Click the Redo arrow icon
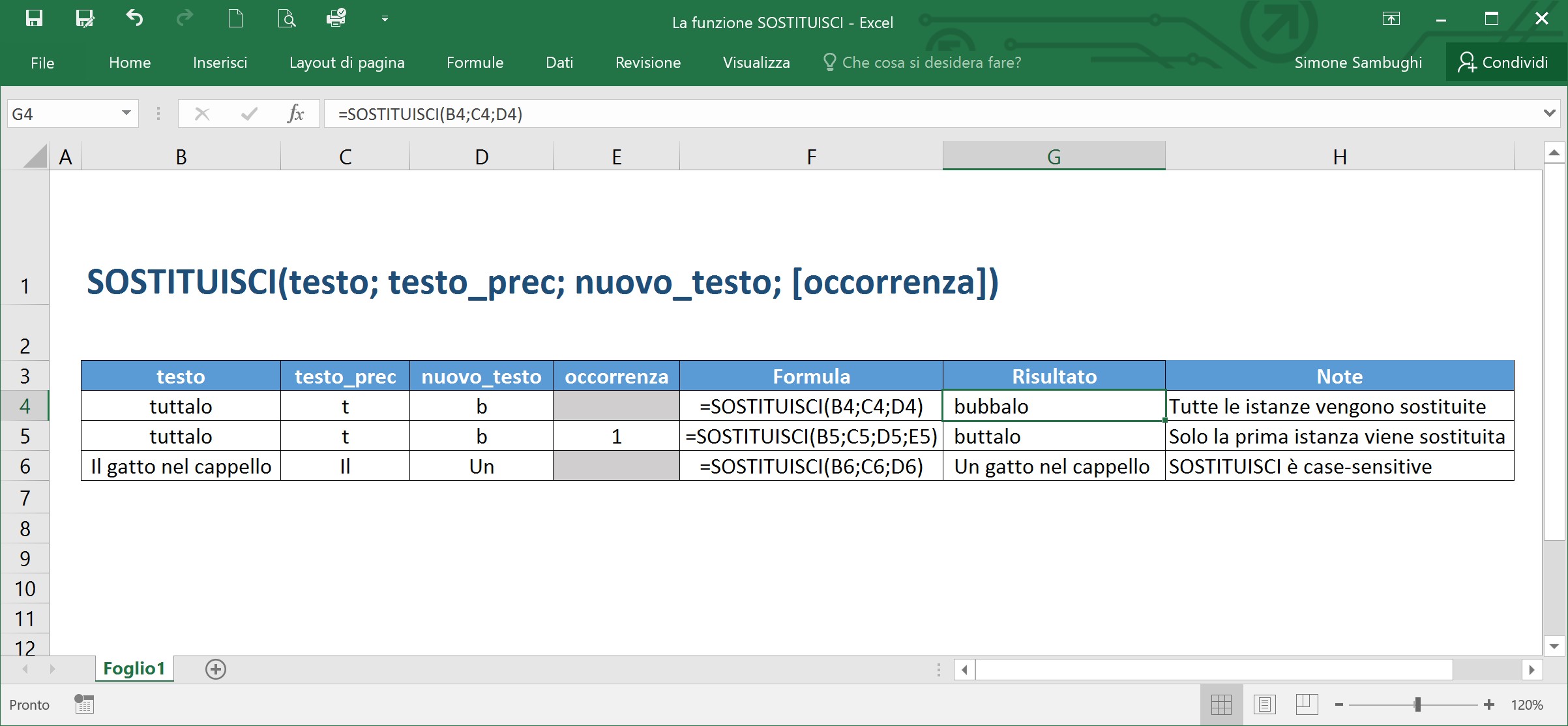This screenshot has height=726, width=1568. (x=185, y=18)
